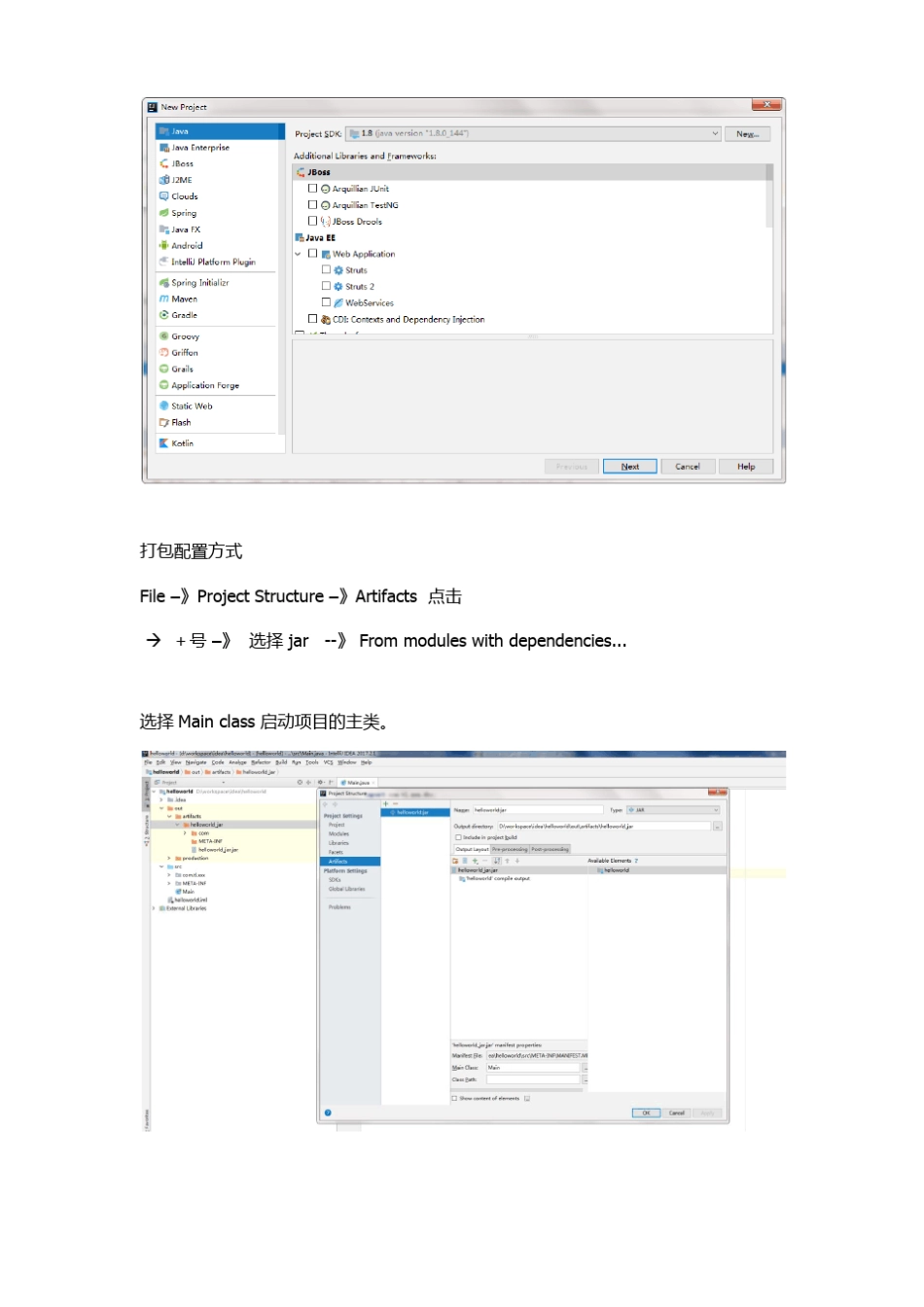Image resolution: width=924 pixels, height=1307 pixels.
Task: Expand External Libraries node
Action: coord(155,908)
